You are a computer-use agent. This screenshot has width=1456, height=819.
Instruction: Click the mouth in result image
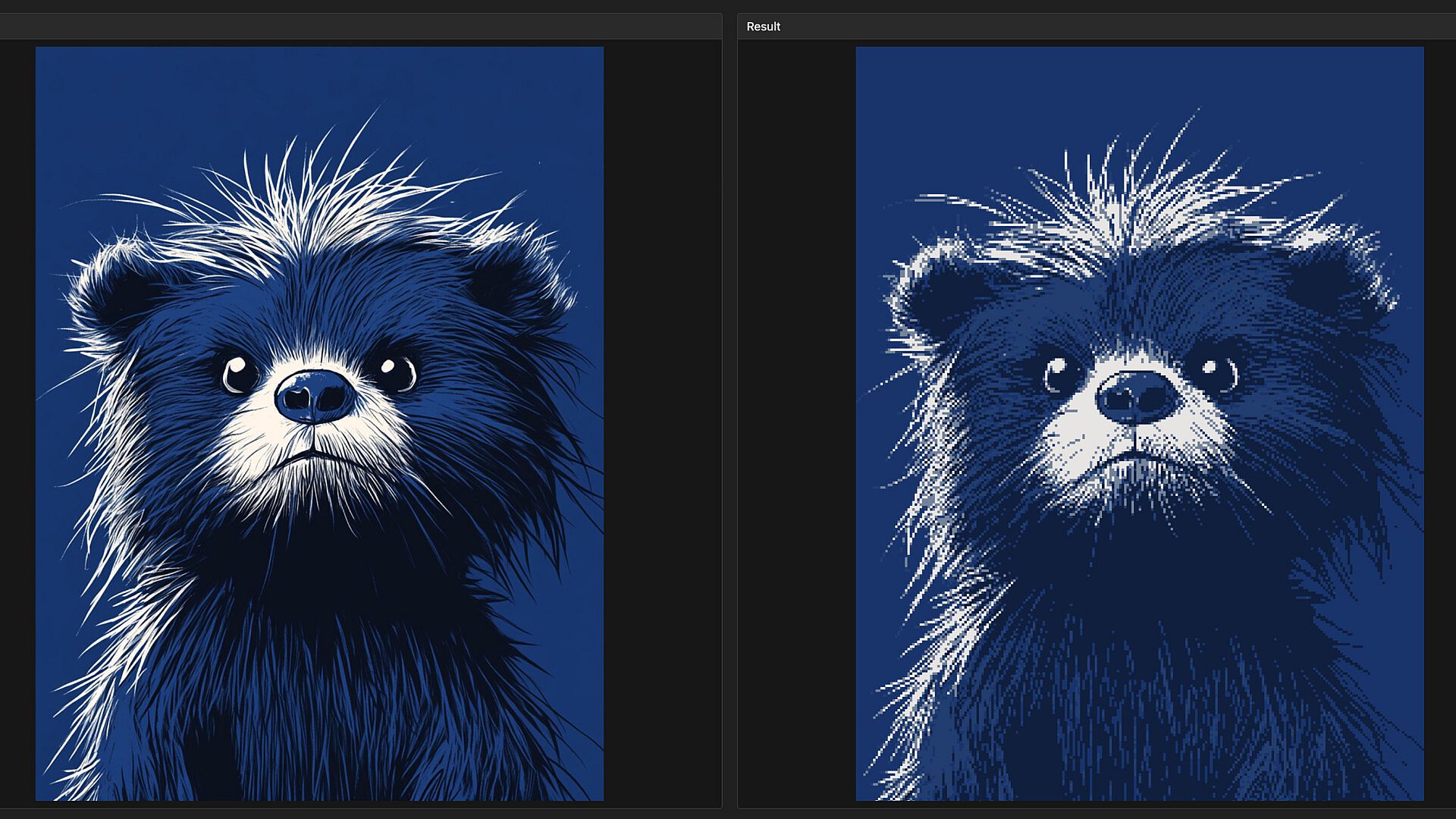click(1134, 455)
